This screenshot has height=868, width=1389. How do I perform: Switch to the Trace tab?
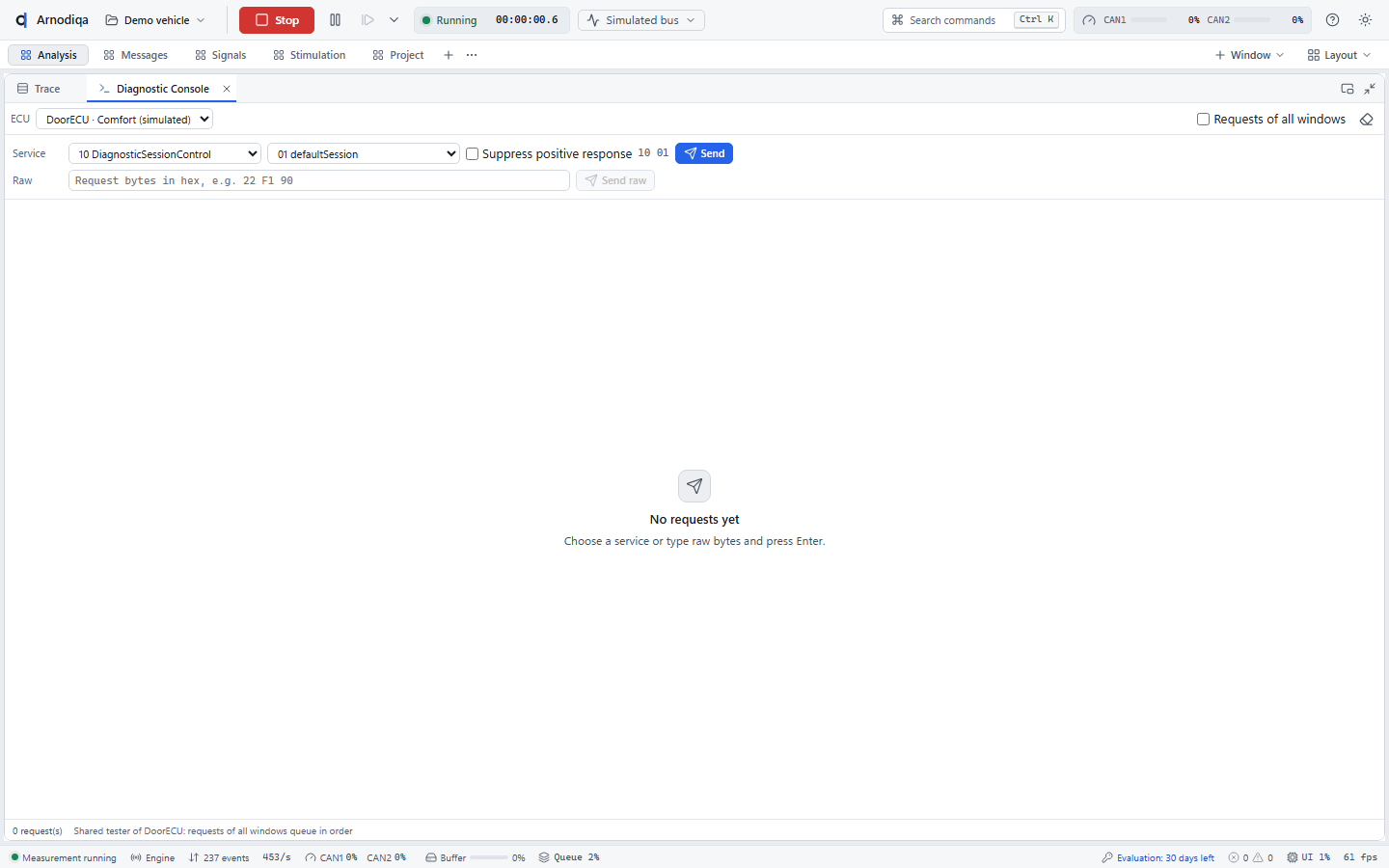[39, 89]
